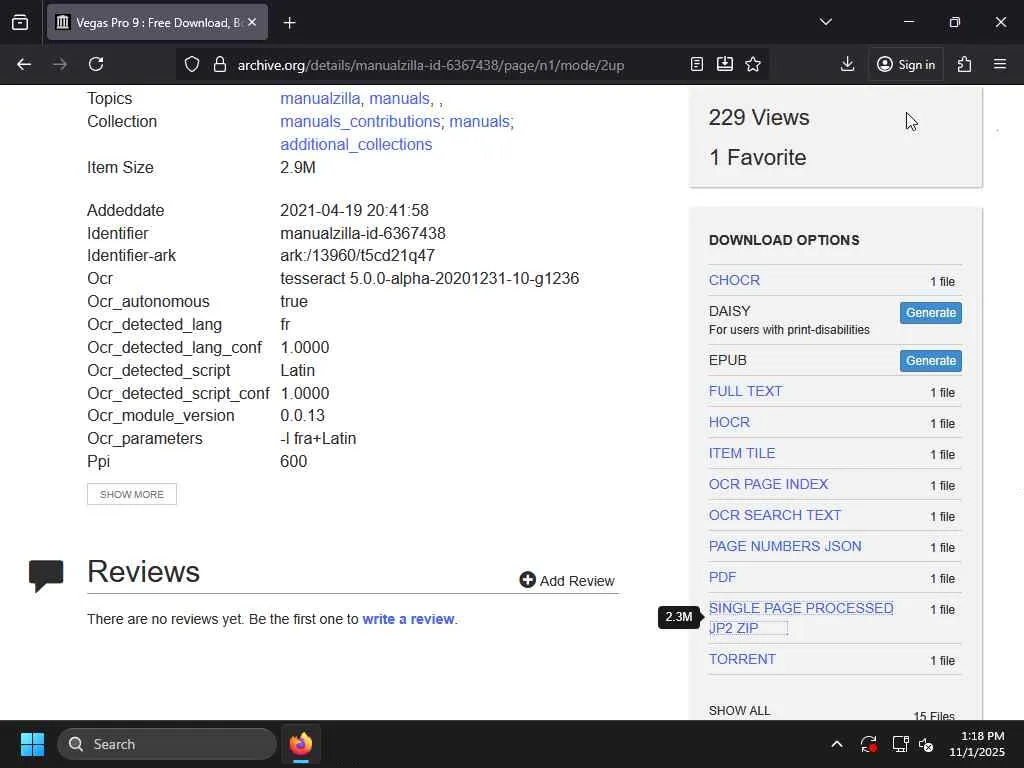
Task: Open the manuals topic link
Action: tap(400, 99)
